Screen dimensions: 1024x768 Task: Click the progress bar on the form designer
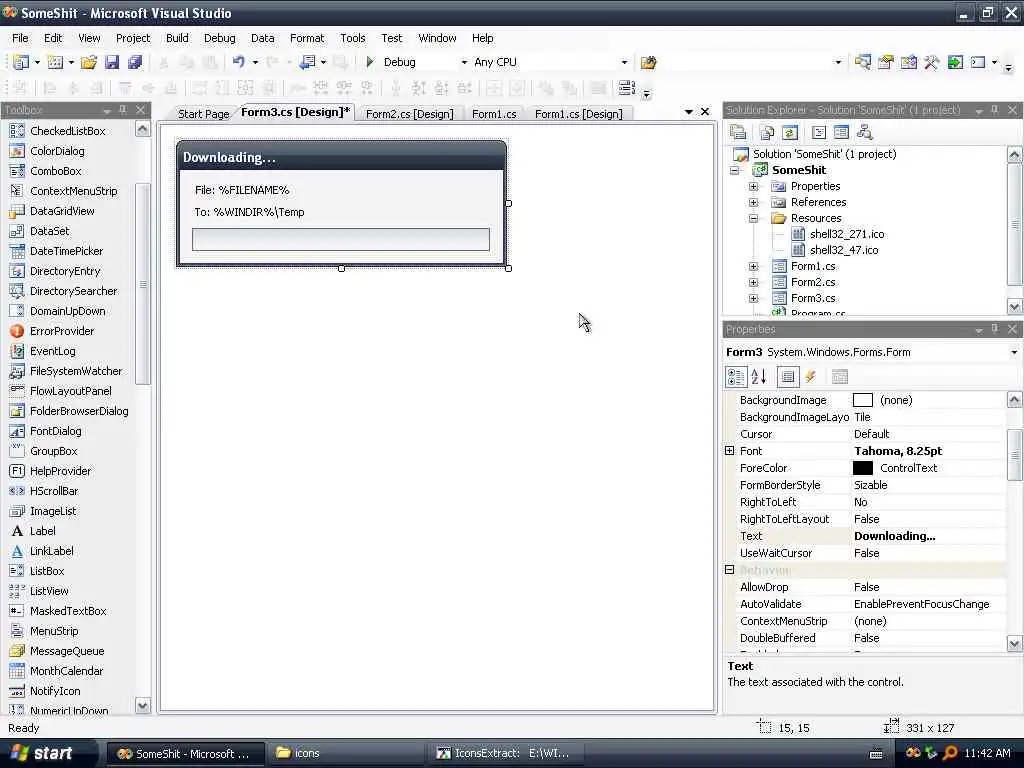click(340, 239)
